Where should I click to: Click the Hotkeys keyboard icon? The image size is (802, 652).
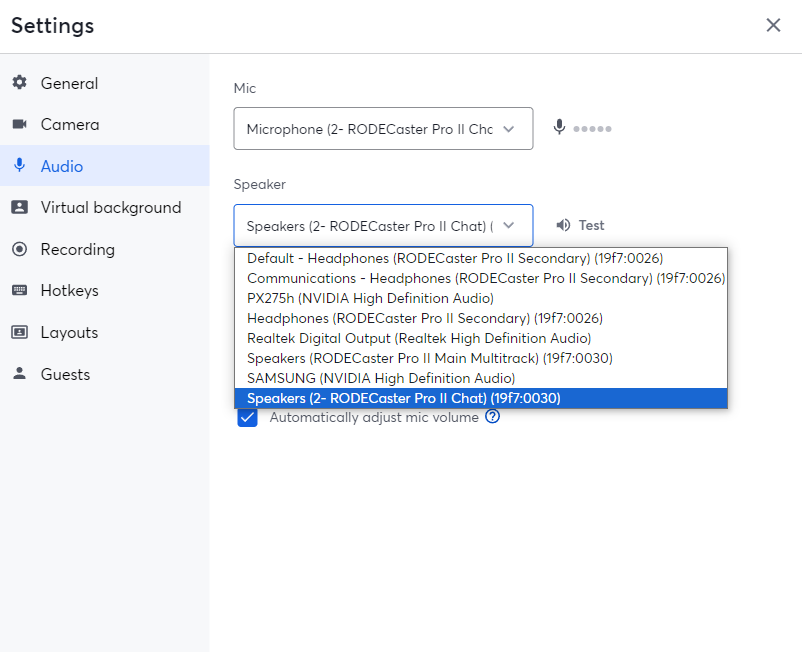(19, 290)
